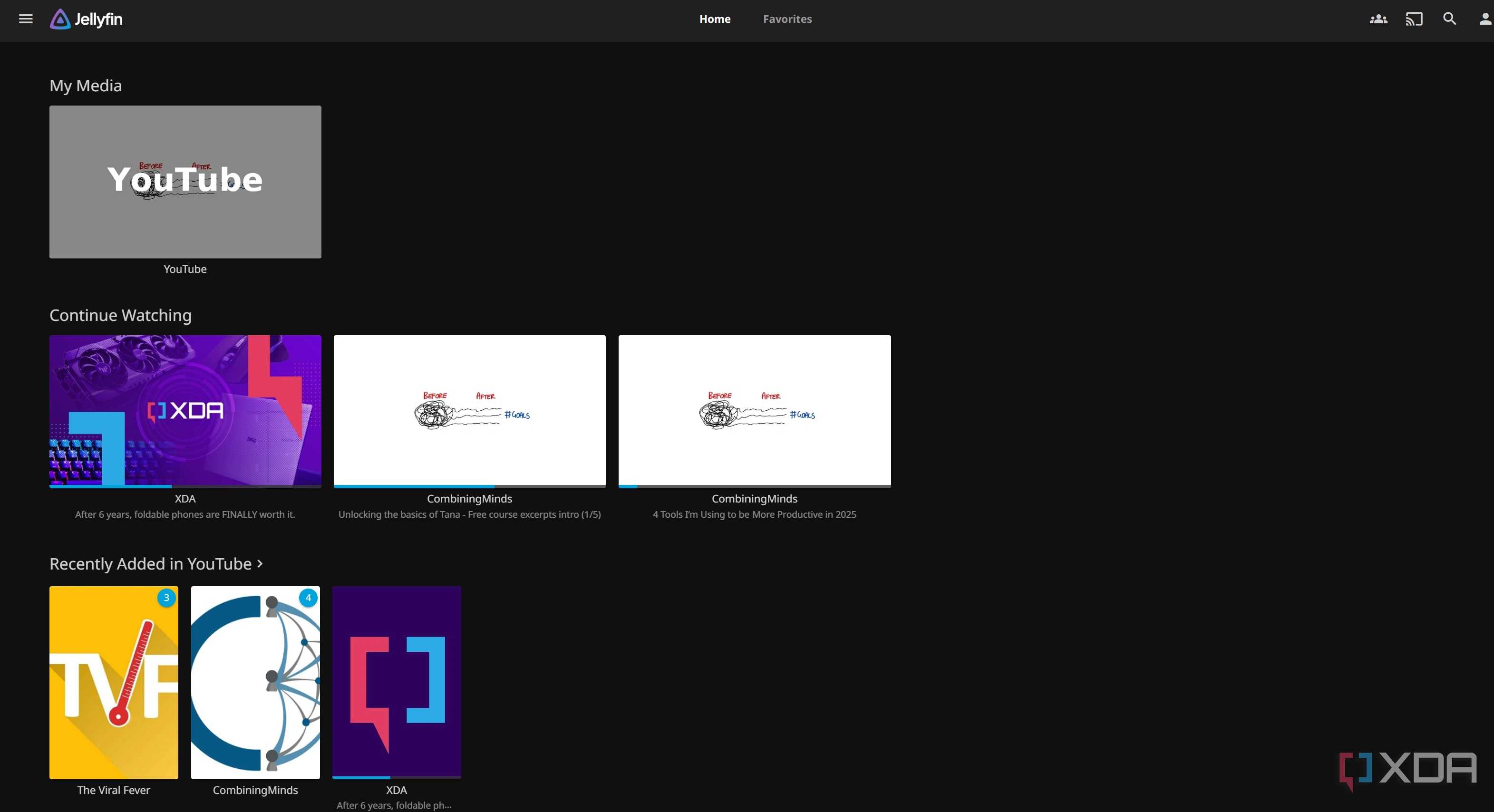Open the XDA poster in Recently Added
The width and height of the screenshot is (1494, 812).
click(397, 682)
